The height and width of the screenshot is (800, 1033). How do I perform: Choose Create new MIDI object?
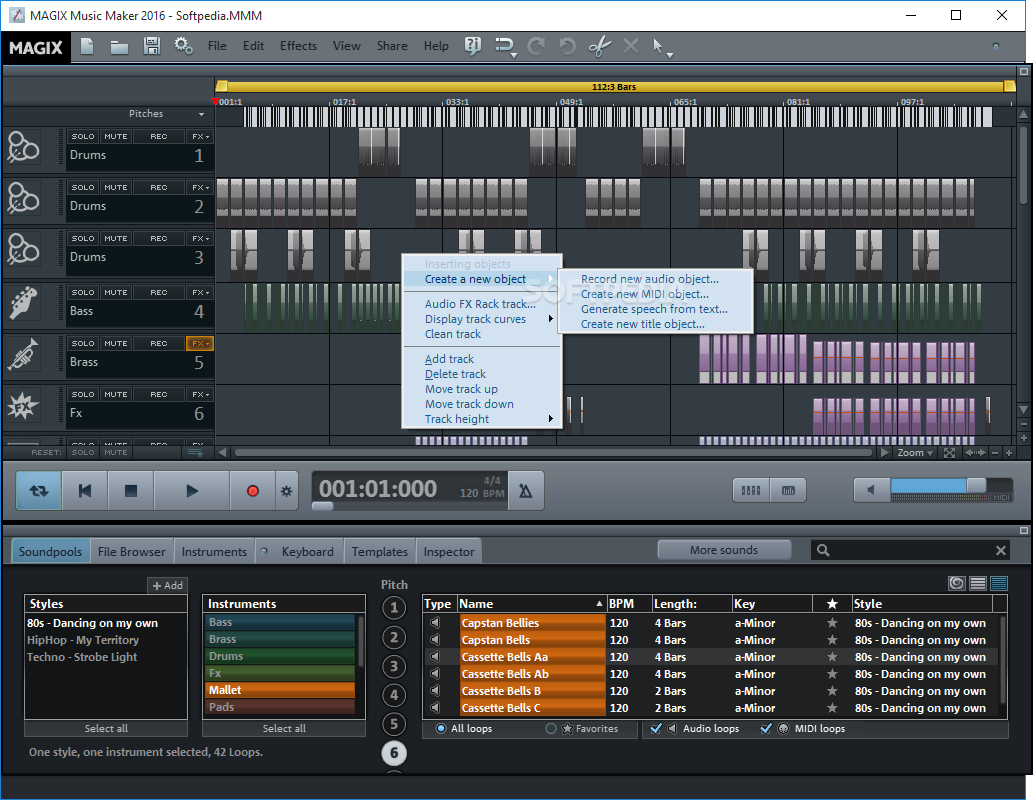[645, 294]
